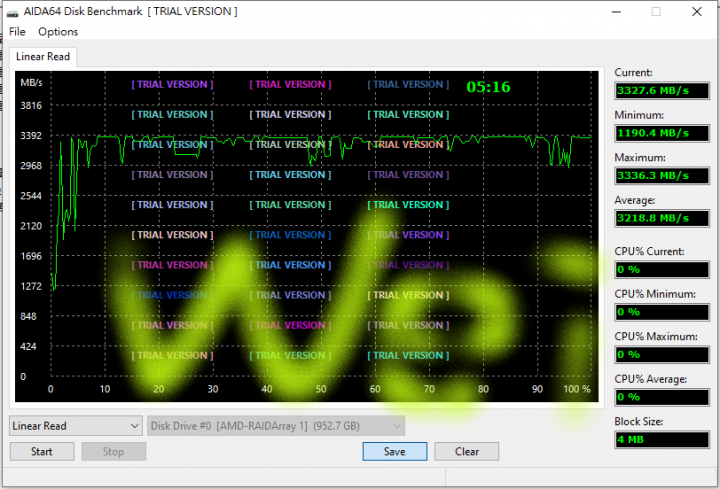Click the Block Size 4 MB value

(x=662, y=439)
